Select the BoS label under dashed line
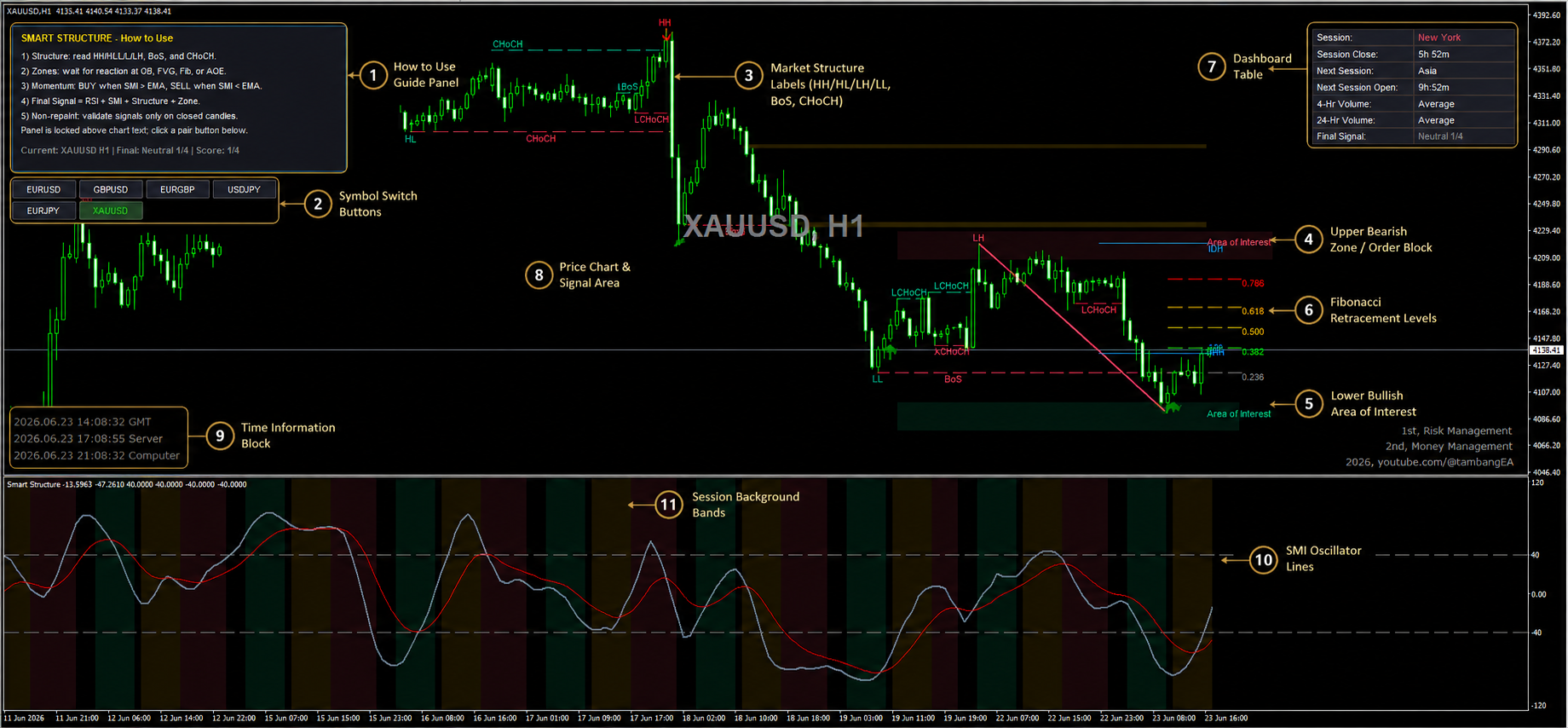 click(x=953, y=379)
